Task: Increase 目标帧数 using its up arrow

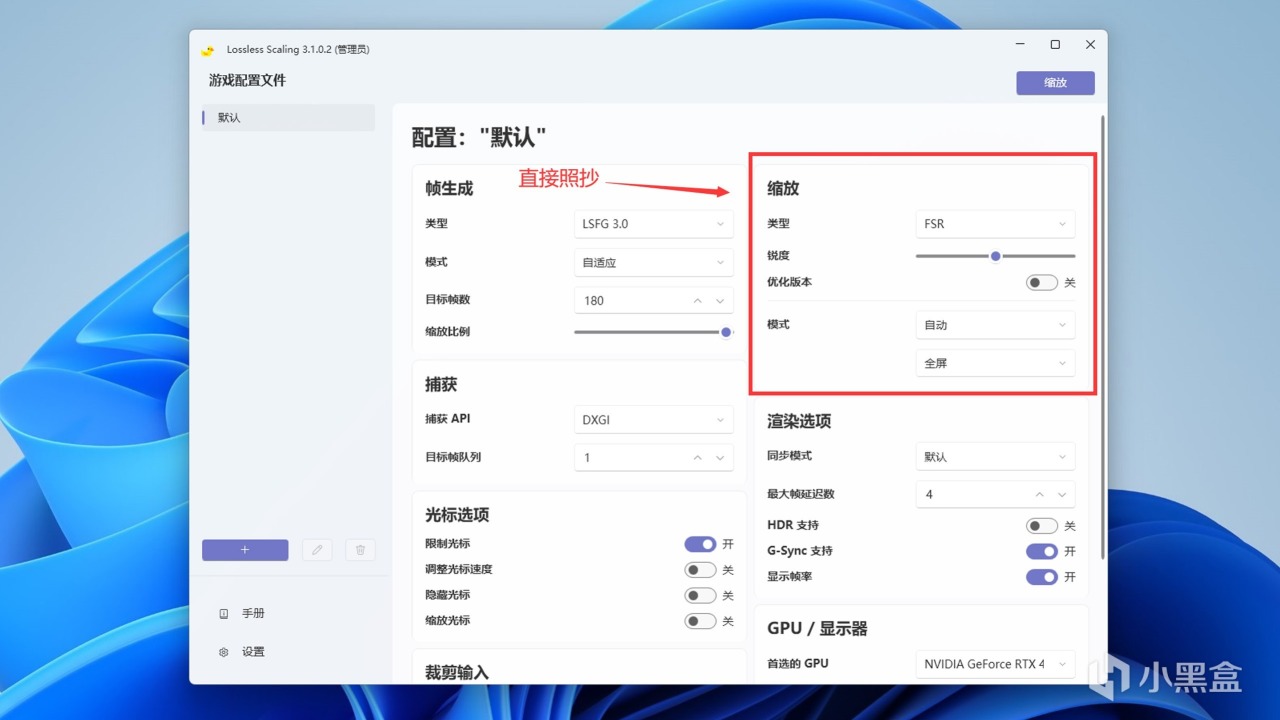Action: pos(698,301)
